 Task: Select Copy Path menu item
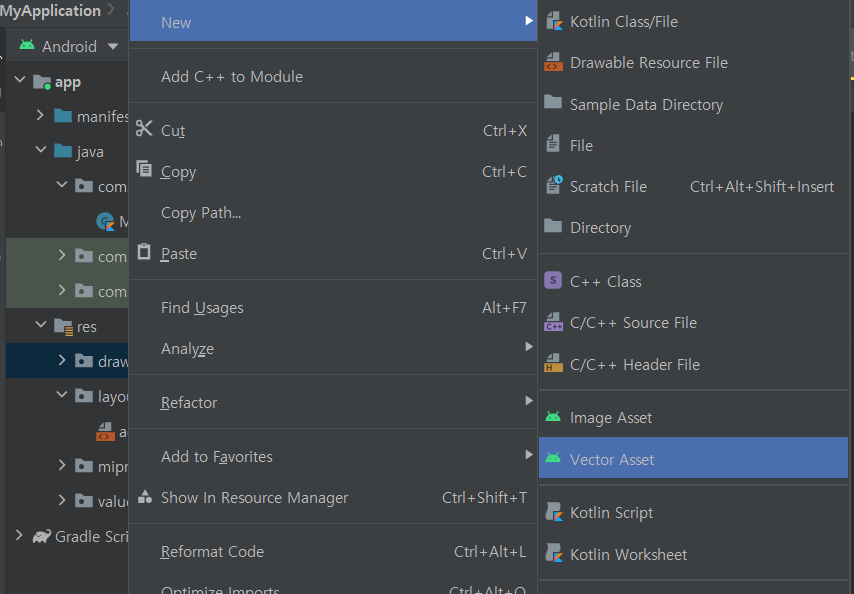[x=201, y=212]
